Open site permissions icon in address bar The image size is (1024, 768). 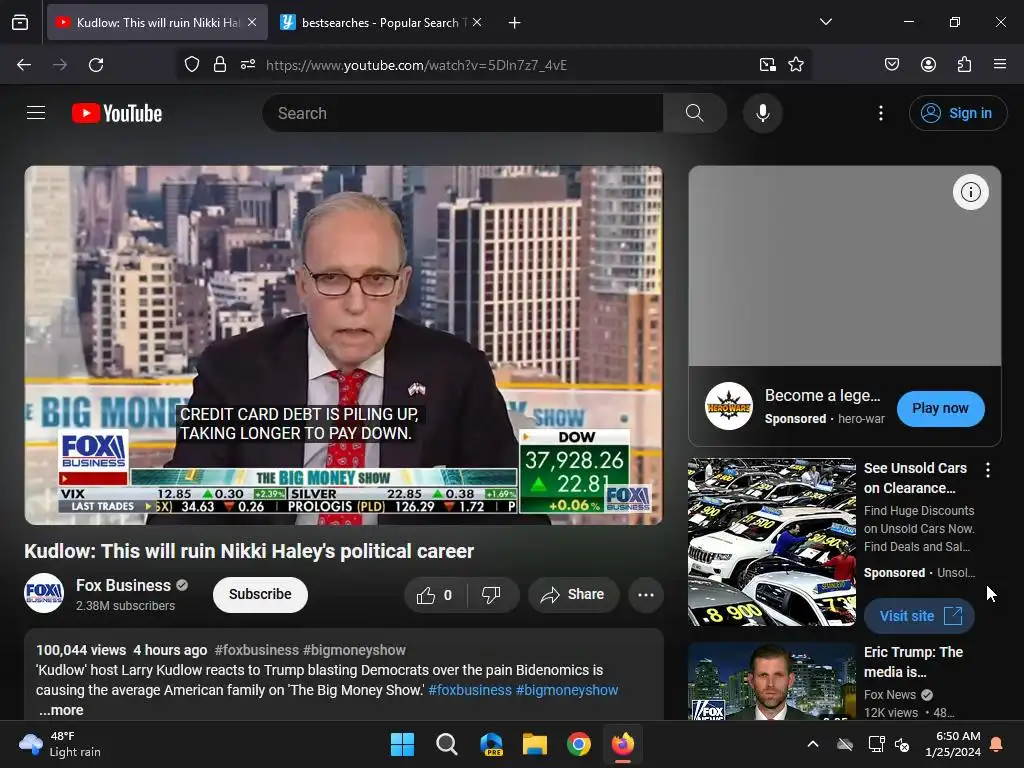coord(248,65)
